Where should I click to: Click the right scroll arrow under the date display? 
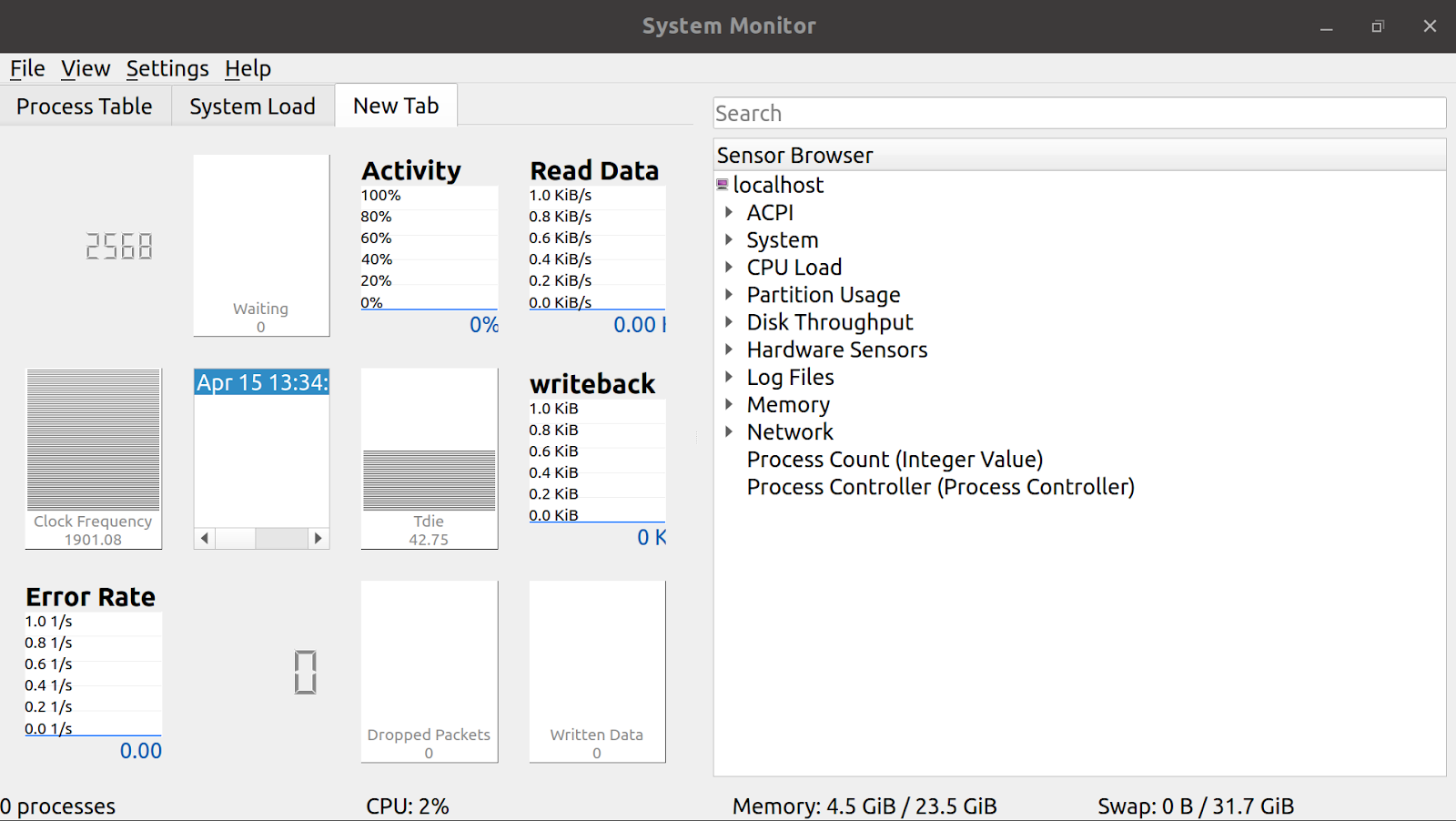pos(318,538)
